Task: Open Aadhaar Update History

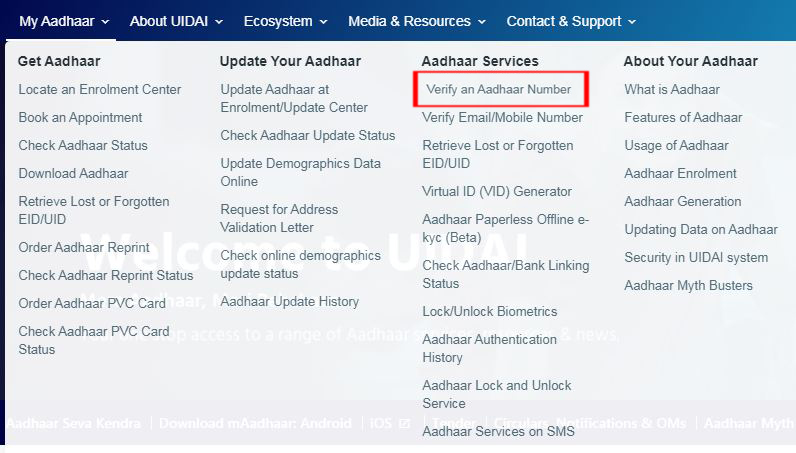Action: tap(289, 302)
